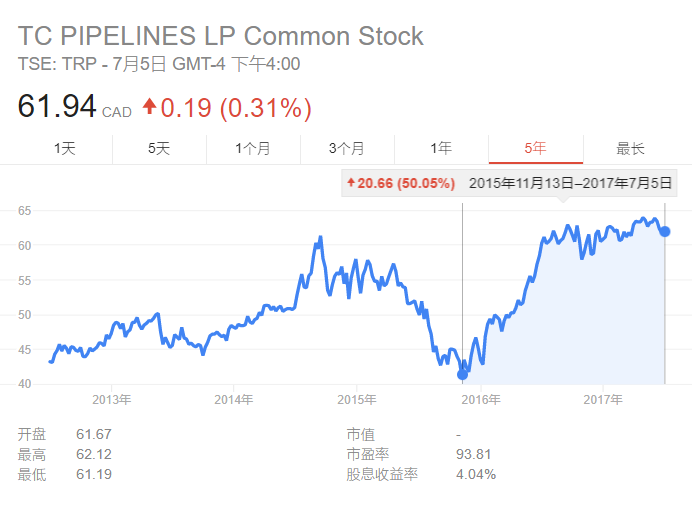Switch to the 5天 range tab
692x509 pixels.
point(159,149)
